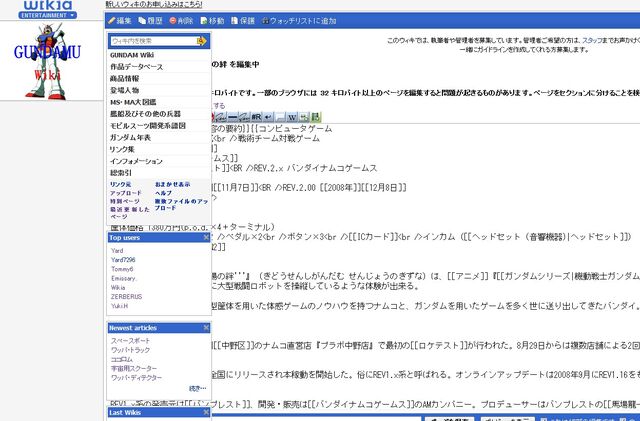Click the 特別ページ toolbox link
This screenshot has height=421, width=640.
(x=124, y=201)
